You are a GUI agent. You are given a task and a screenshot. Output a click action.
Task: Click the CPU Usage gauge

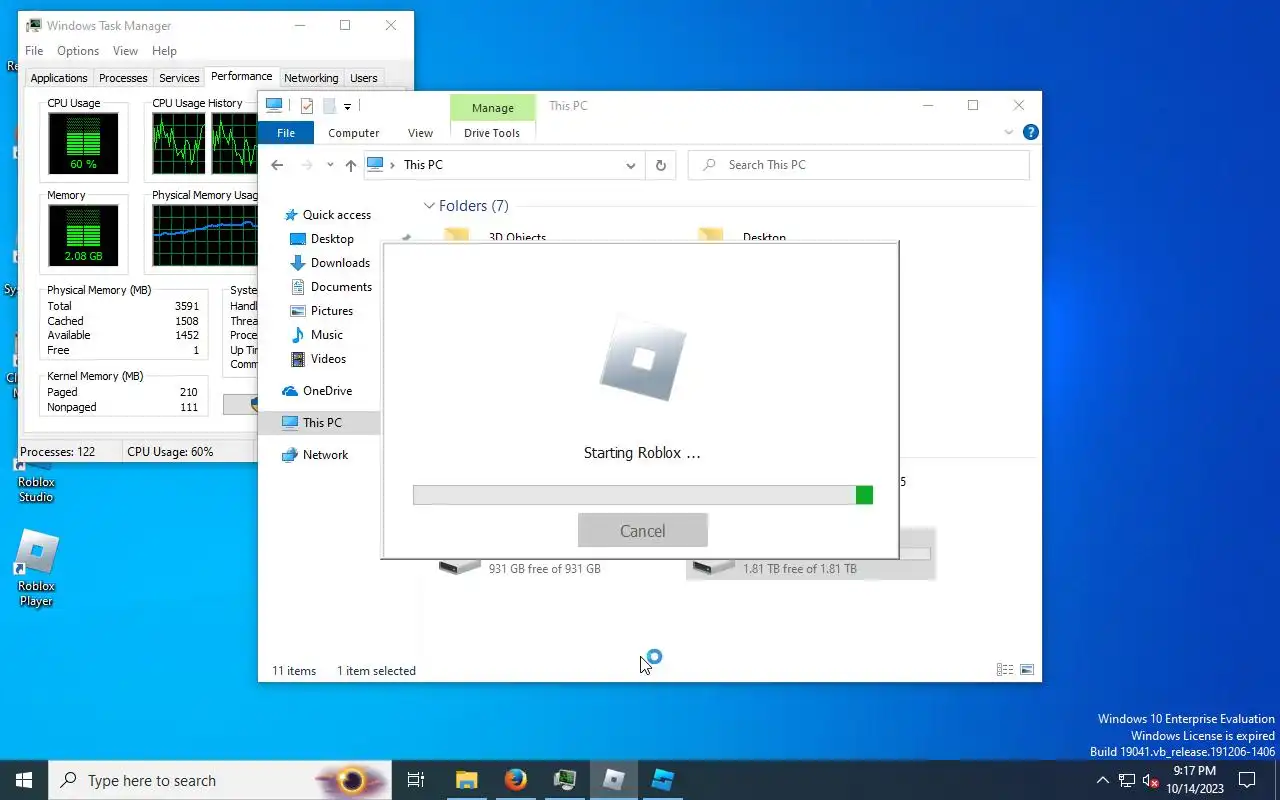click(83, 143)
